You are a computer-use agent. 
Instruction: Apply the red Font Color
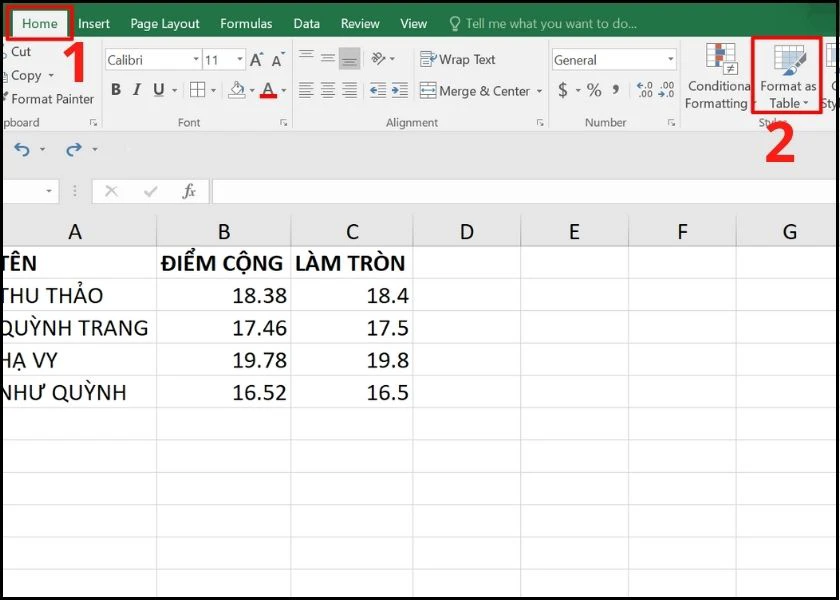[x=268, y=90]
